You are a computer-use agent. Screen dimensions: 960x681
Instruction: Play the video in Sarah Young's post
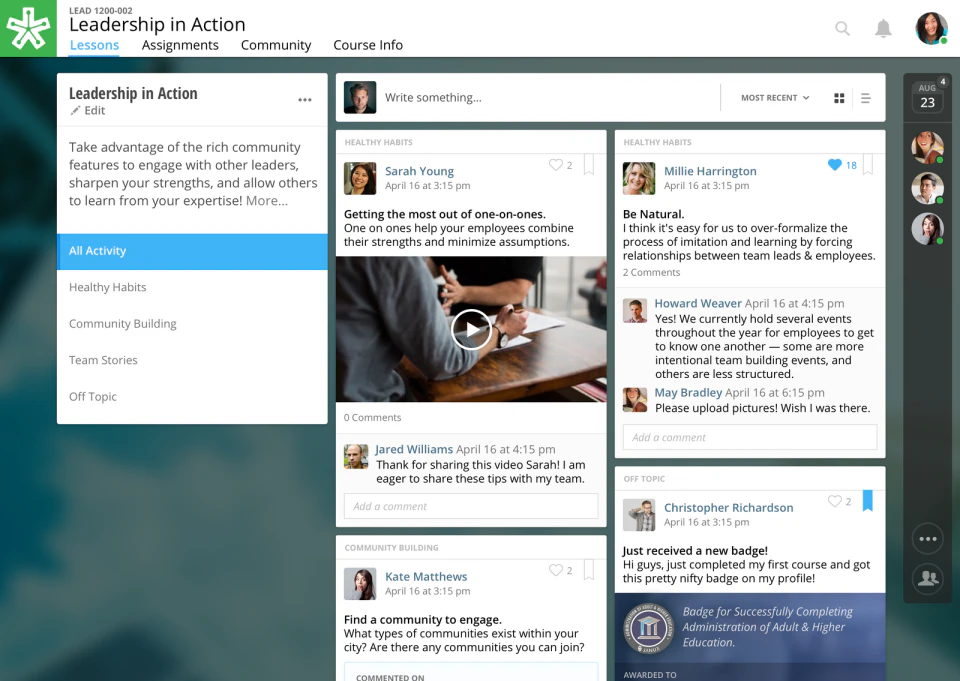(x=471, y=328)
